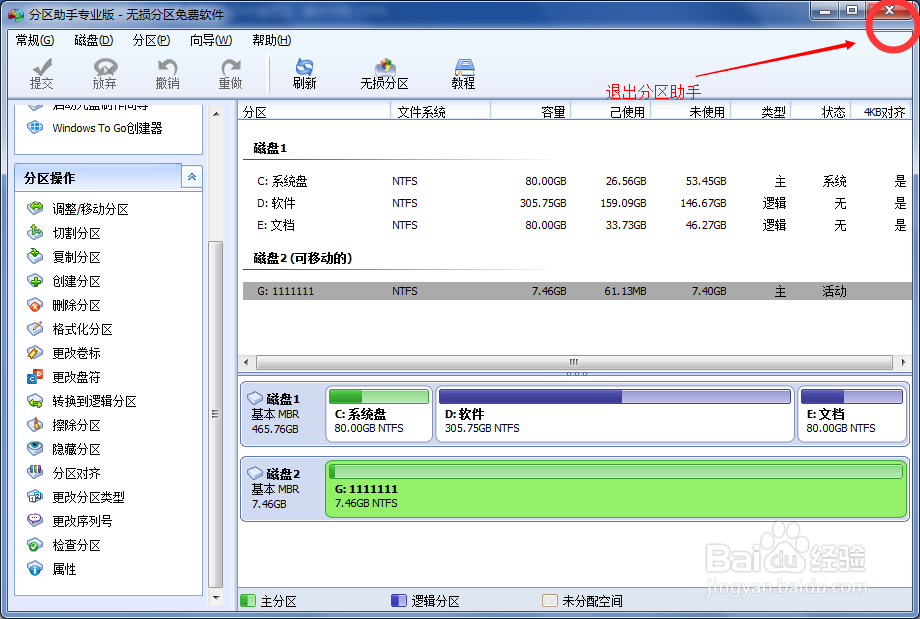Choose 切割分区 in the sidebar
The image size is (920, 619).
[x=64, y=233]
